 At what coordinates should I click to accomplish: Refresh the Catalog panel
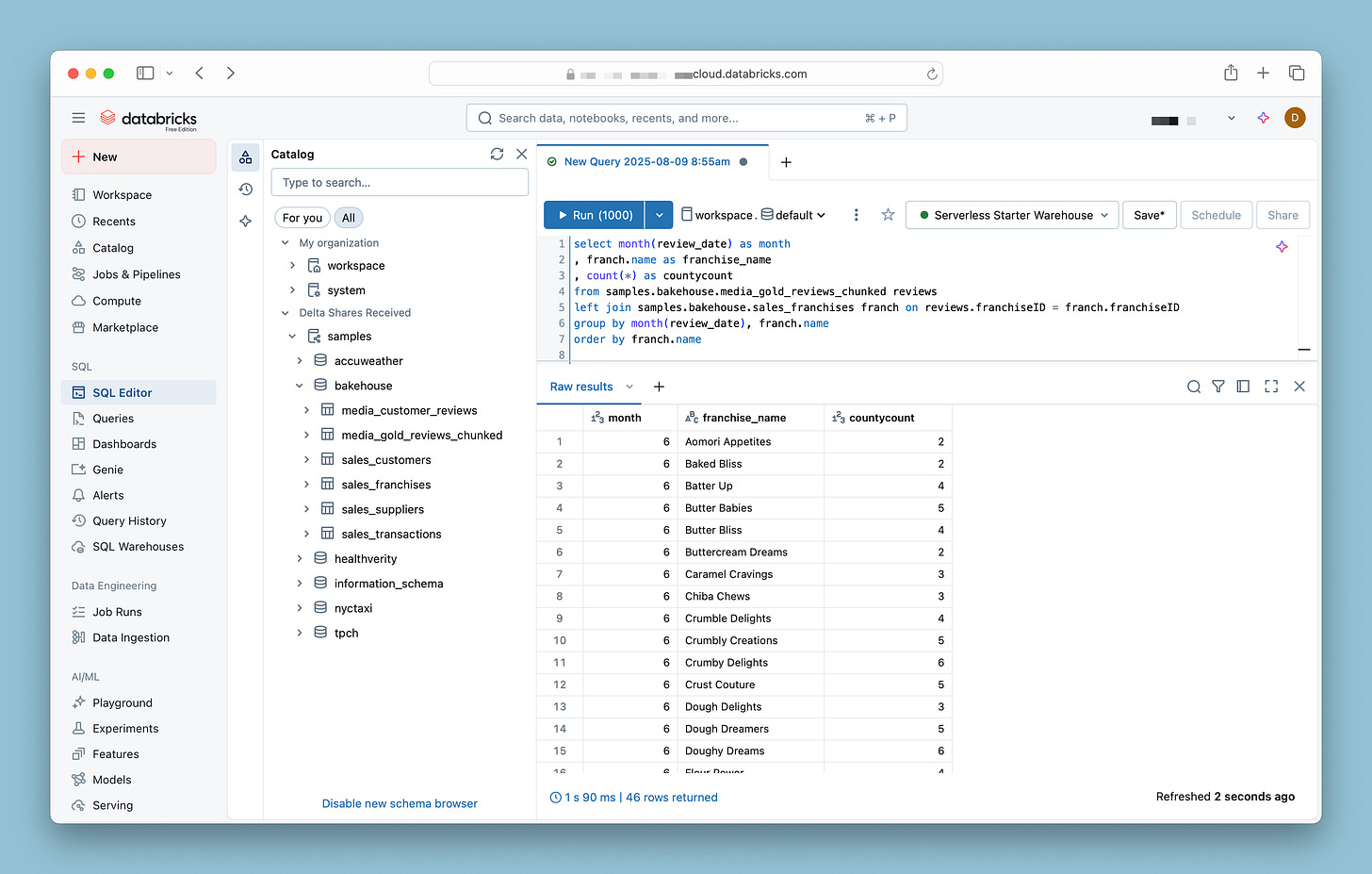pos(497,154)
